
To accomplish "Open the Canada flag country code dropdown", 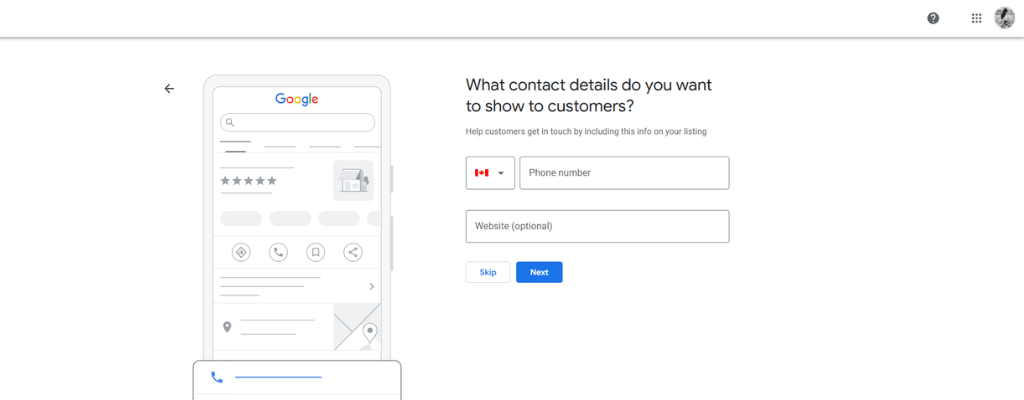I will 490,173.
